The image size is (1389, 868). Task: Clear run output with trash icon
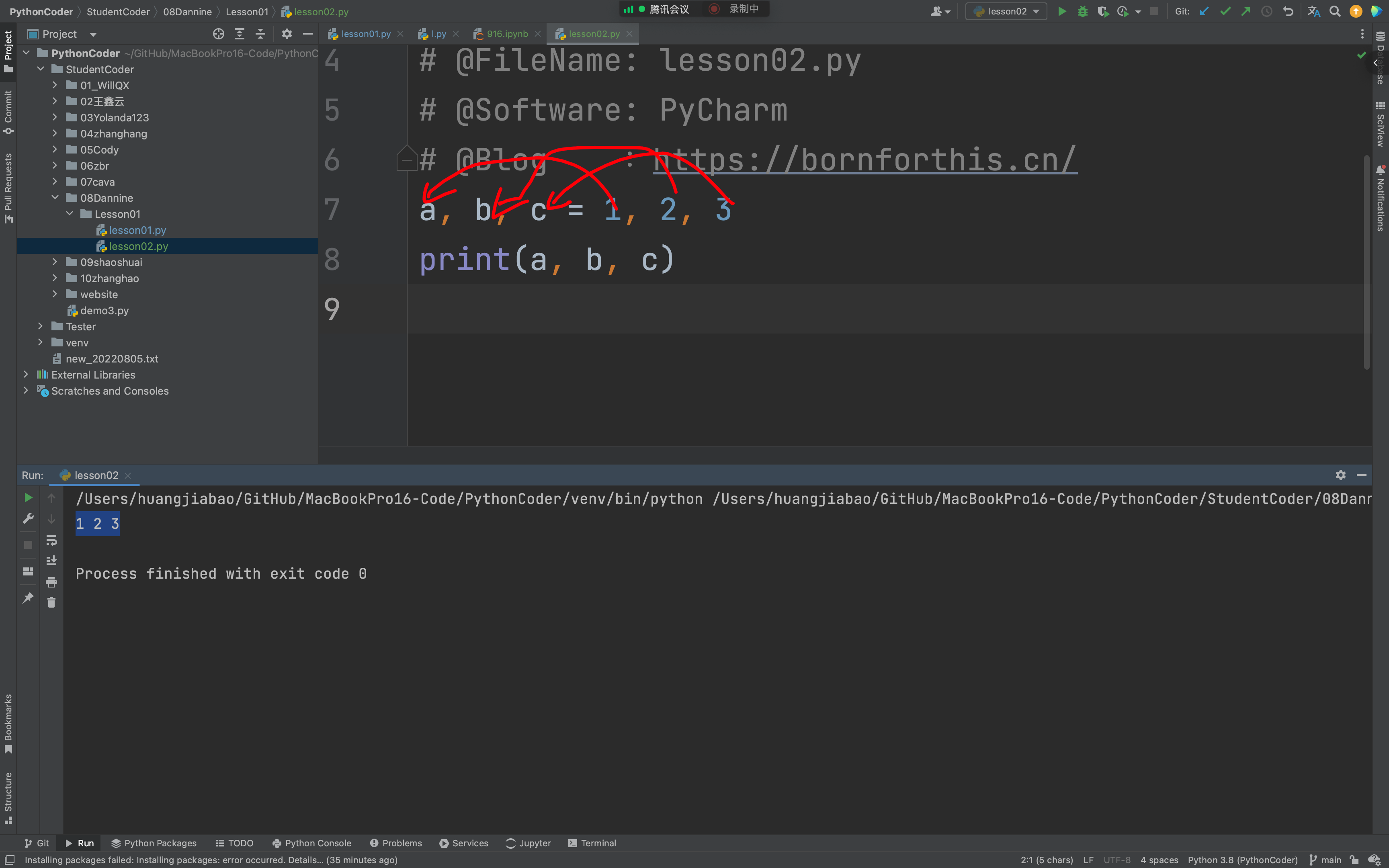(x=51, y=602)
